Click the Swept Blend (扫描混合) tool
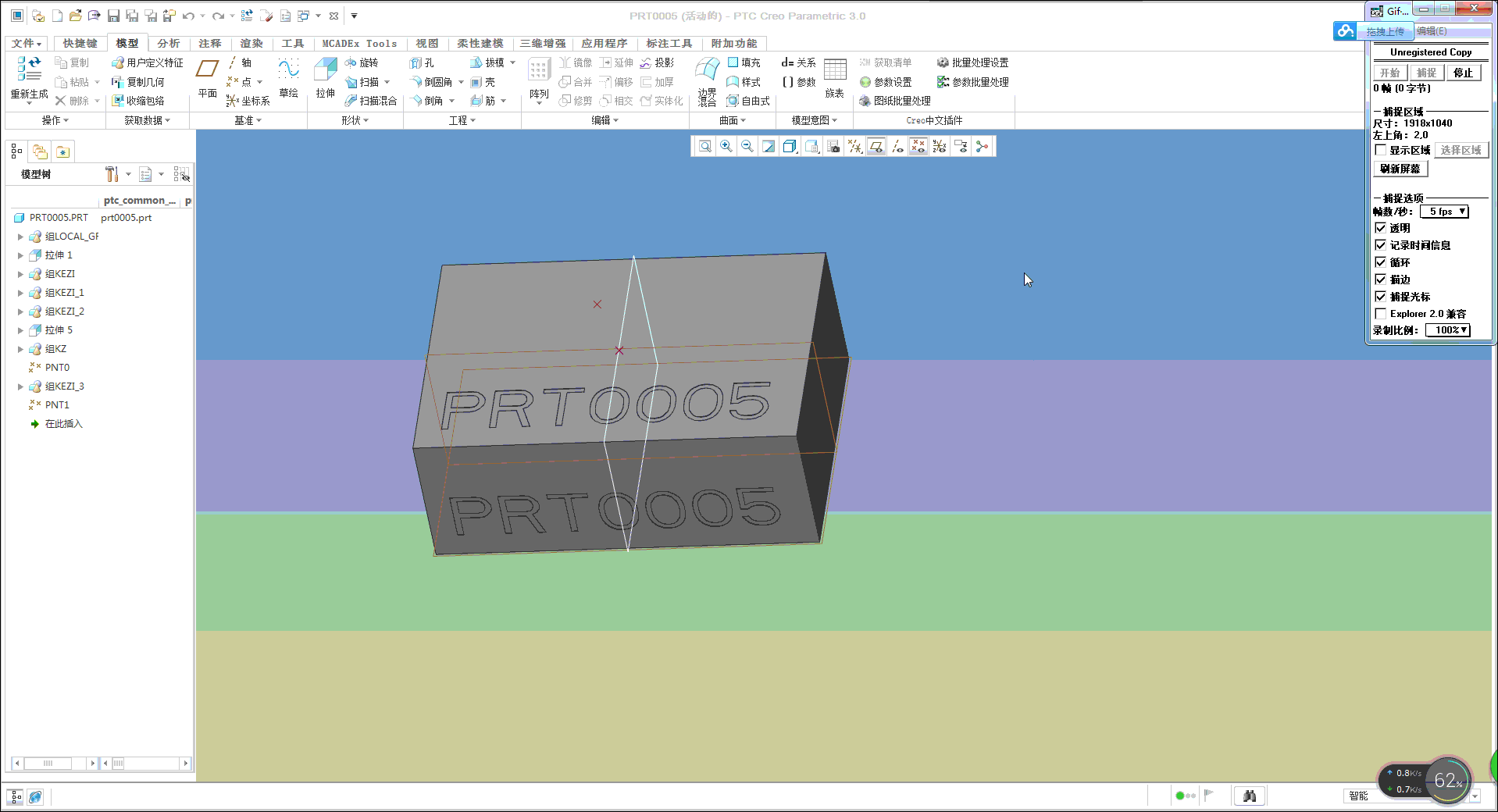The height and width of the screenshot is (812, 1498). point(371,101)
